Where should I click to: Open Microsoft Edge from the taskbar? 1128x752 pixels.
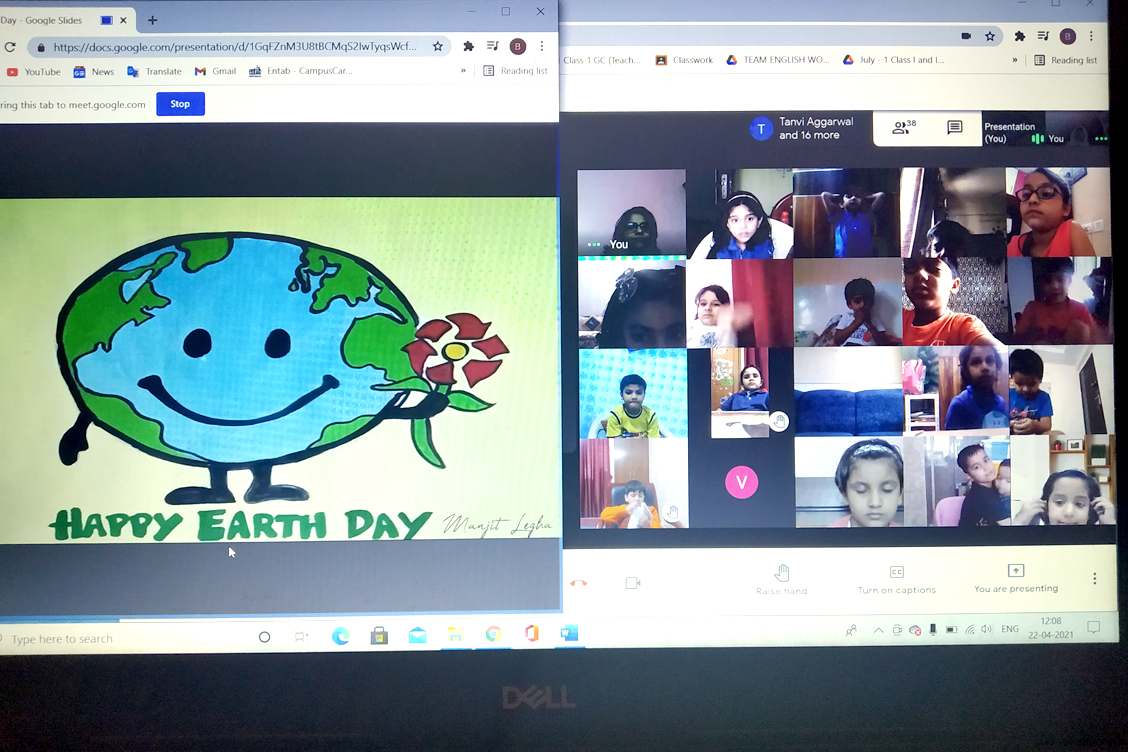[340, 636]
